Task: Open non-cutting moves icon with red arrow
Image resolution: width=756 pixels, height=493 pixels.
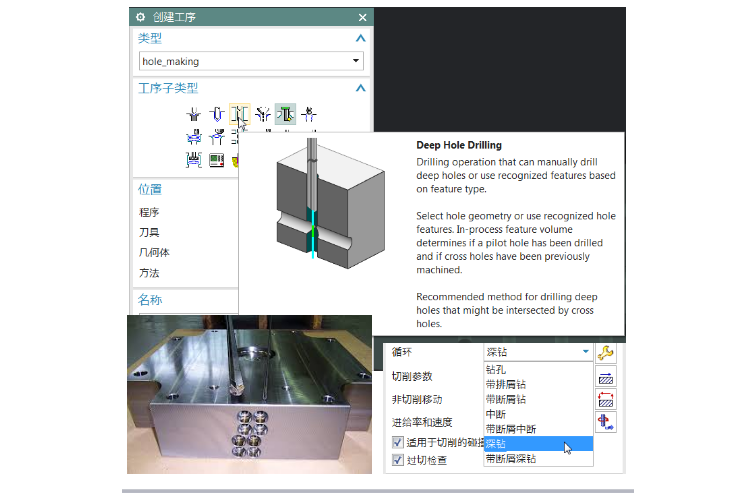Action: tap(605, 399)
